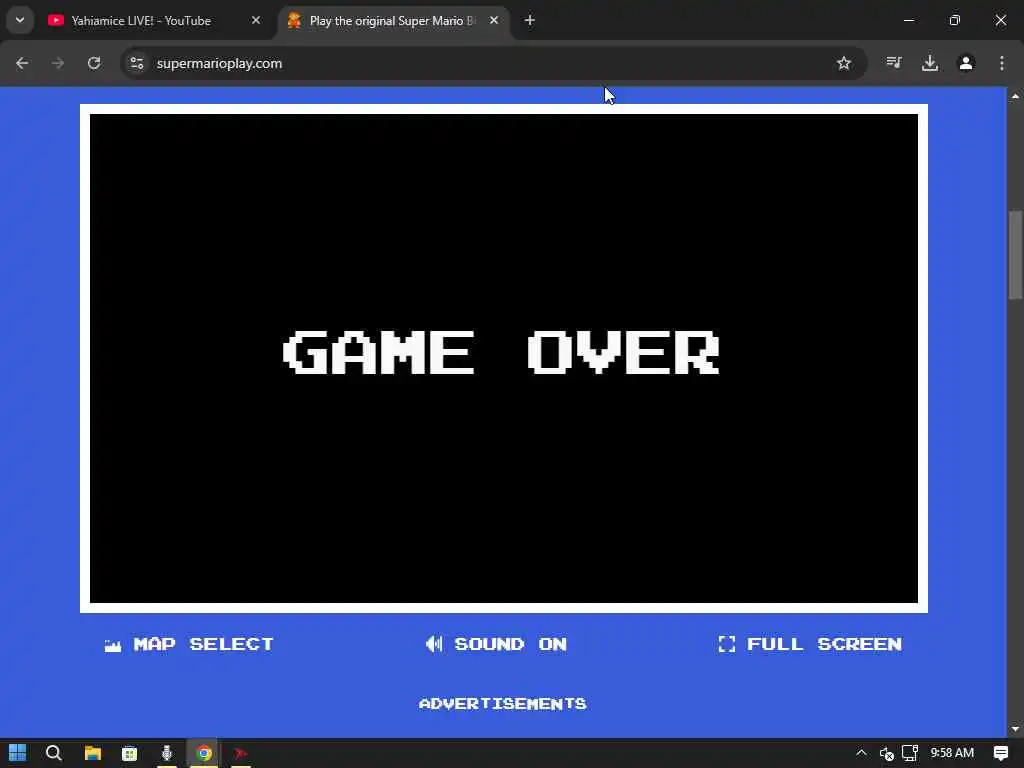1024x768 pixels.
Task: Open Windows taskbar search
Action: [54, 753]
